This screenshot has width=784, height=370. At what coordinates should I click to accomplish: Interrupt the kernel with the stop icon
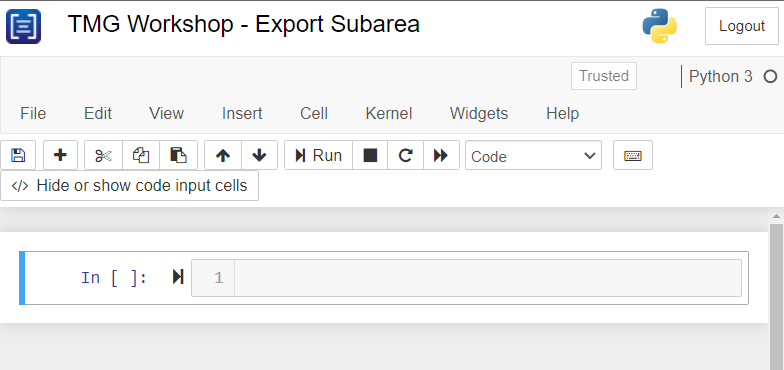(370, 156)
